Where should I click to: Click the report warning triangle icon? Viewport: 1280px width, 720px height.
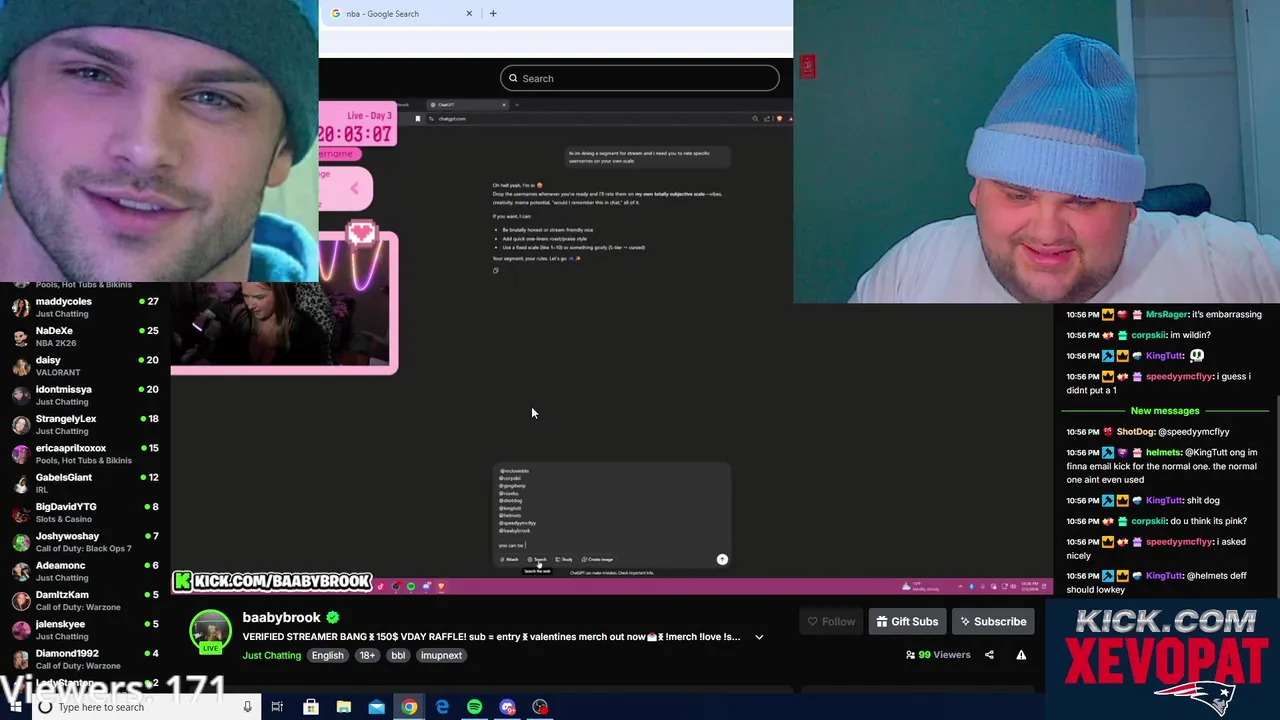point(1021,655)
